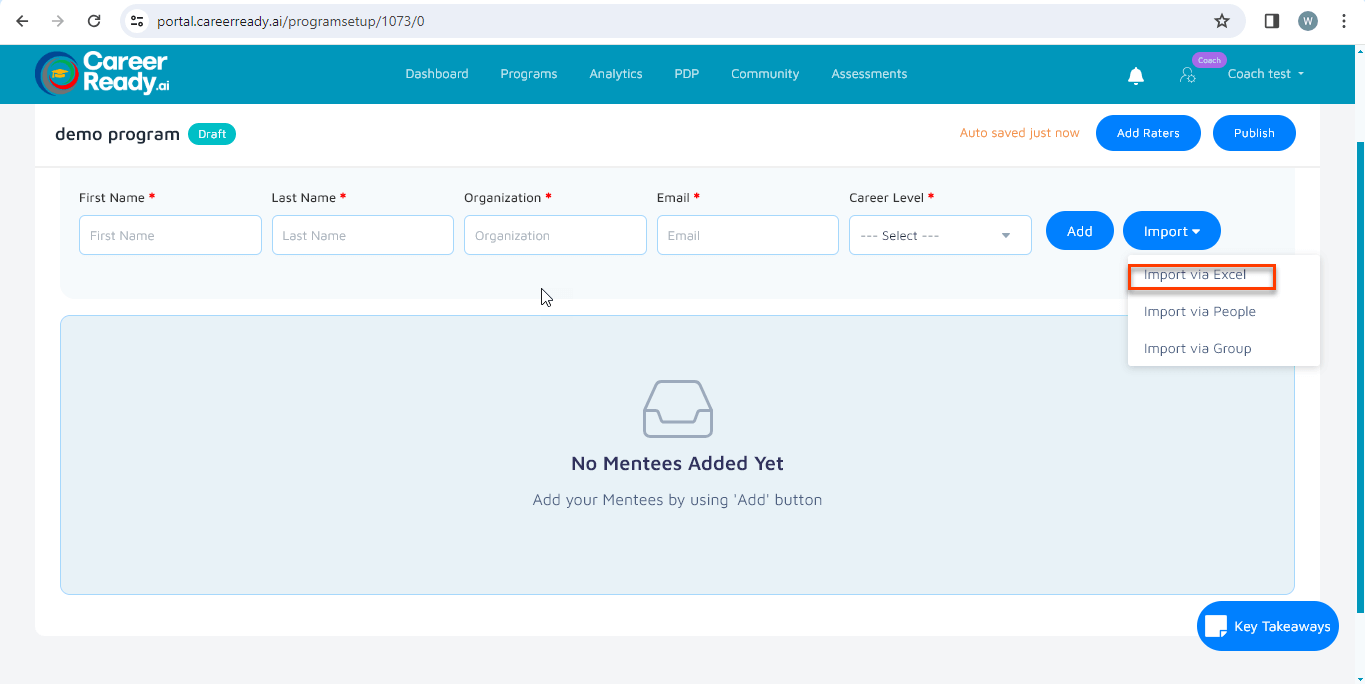Choose Import via People option

click(x=1199, y=312)
